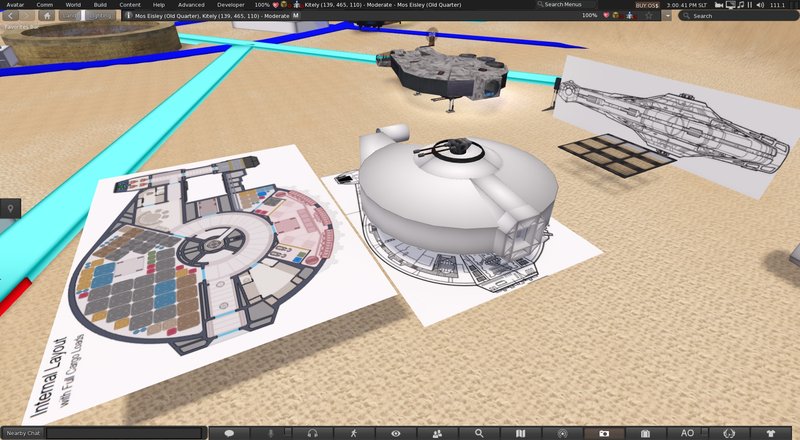Viewport: 800px width, 440px height.
Task: Open the Advanced menu
Action: click(x=191, y=5)
